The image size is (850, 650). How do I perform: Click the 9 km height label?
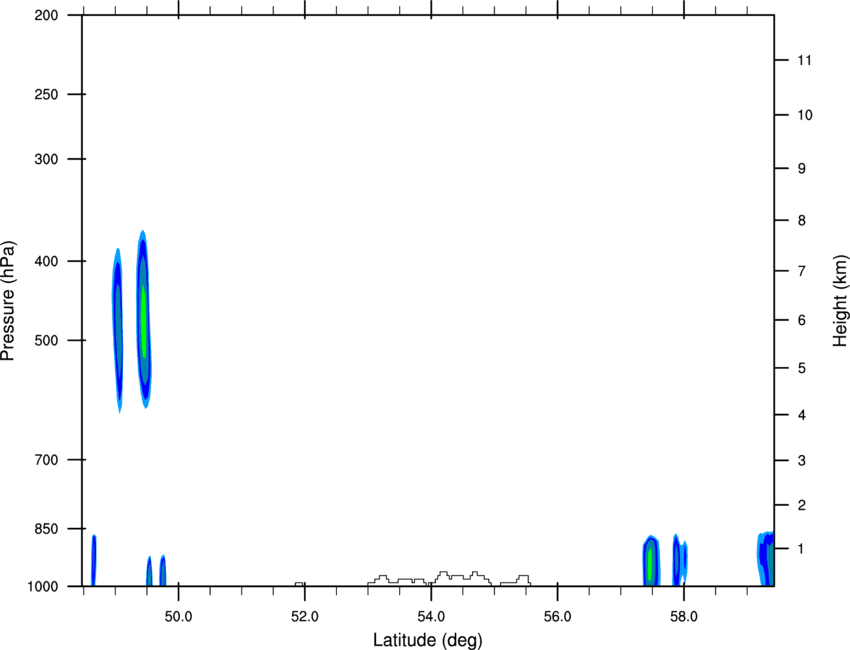(802, 169)
